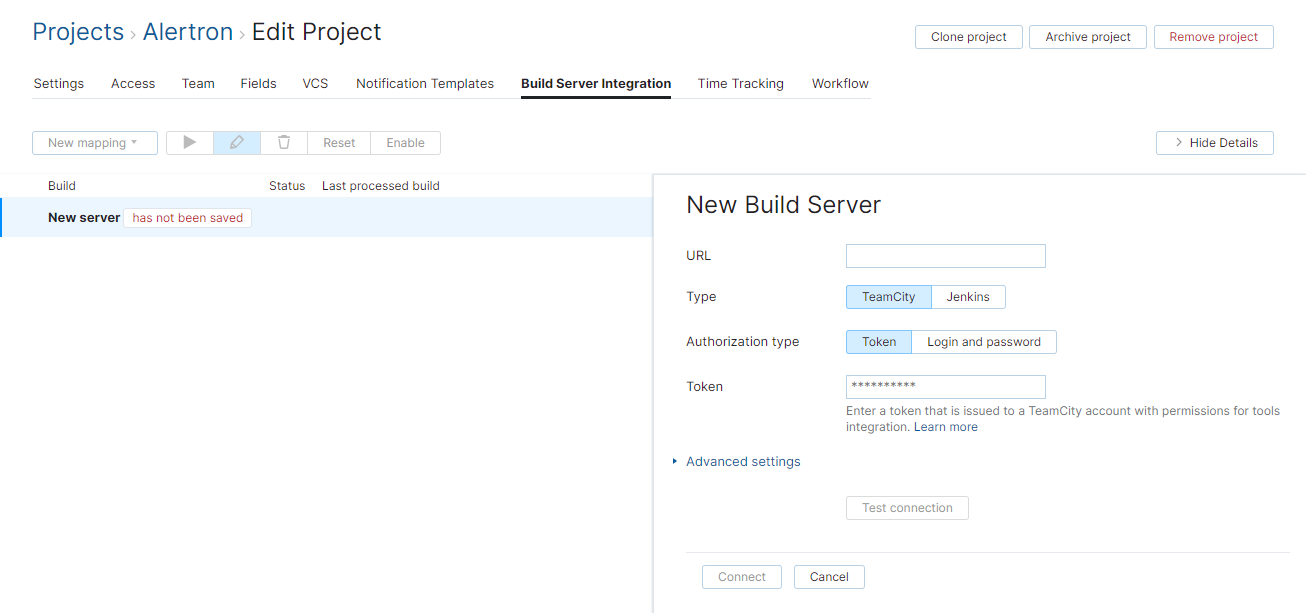Click the Enable toolbar item
Viewport: 1306px width, 613px height.
point(405,142)
